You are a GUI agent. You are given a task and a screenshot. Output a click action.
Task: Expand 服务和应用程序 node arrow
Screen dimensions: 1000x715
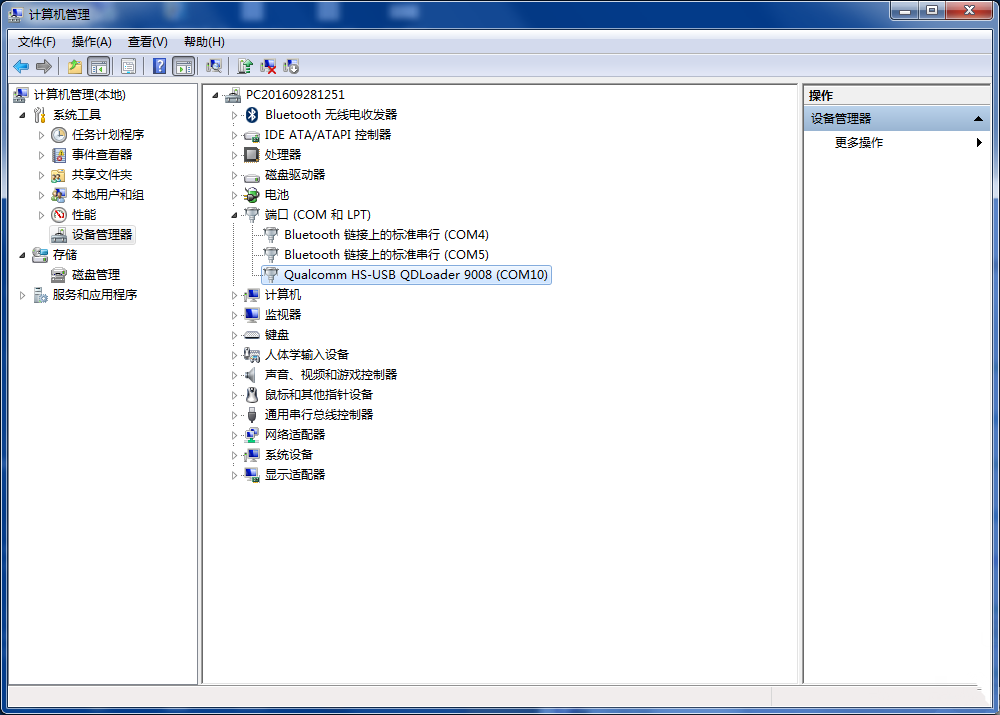tap(22, 295)
